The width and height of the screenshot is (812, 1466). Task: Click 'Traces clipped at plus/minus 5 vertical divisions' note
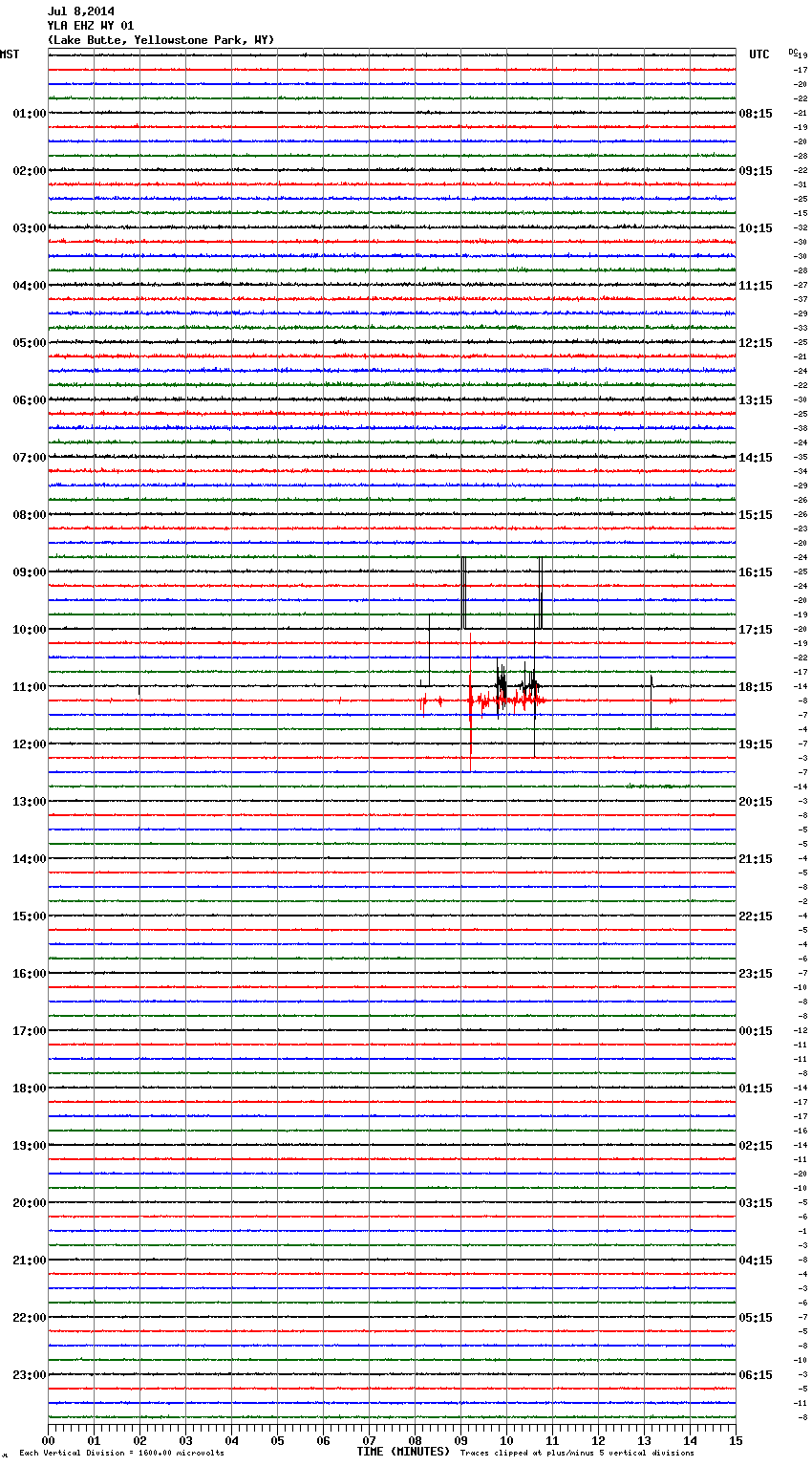[577, 1453]
